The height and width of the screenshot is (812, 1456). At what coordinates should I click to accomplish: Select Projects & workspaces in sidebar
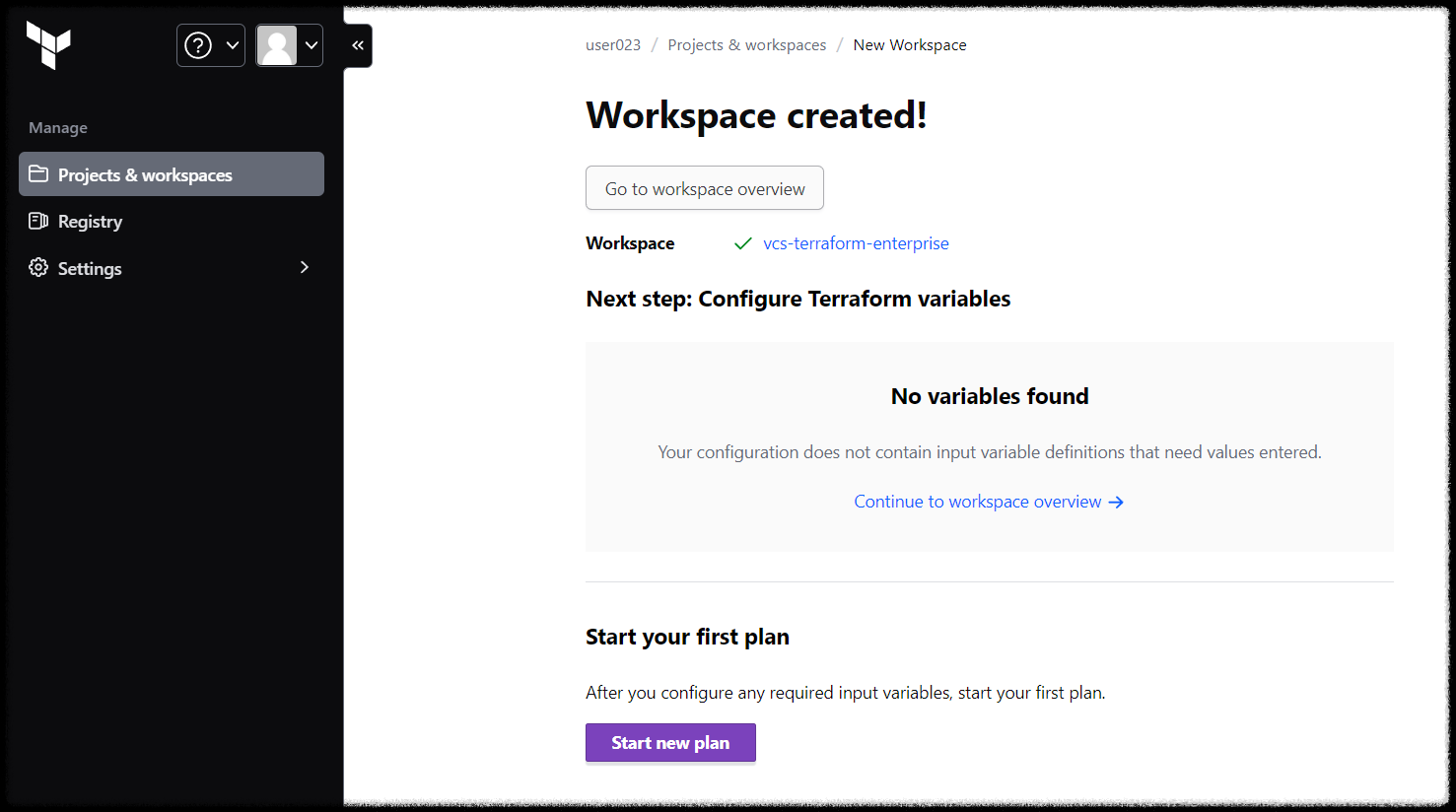pos(172,174)
